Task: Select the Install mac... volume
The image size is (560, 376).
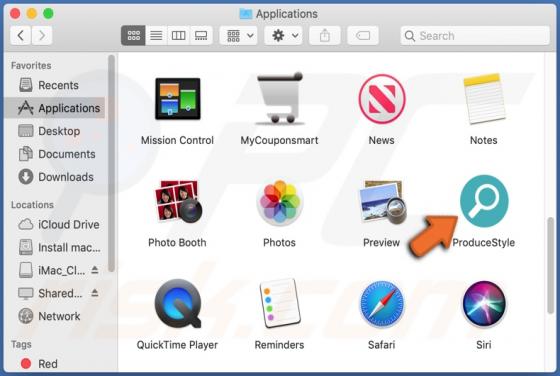Action: point(55,247)
